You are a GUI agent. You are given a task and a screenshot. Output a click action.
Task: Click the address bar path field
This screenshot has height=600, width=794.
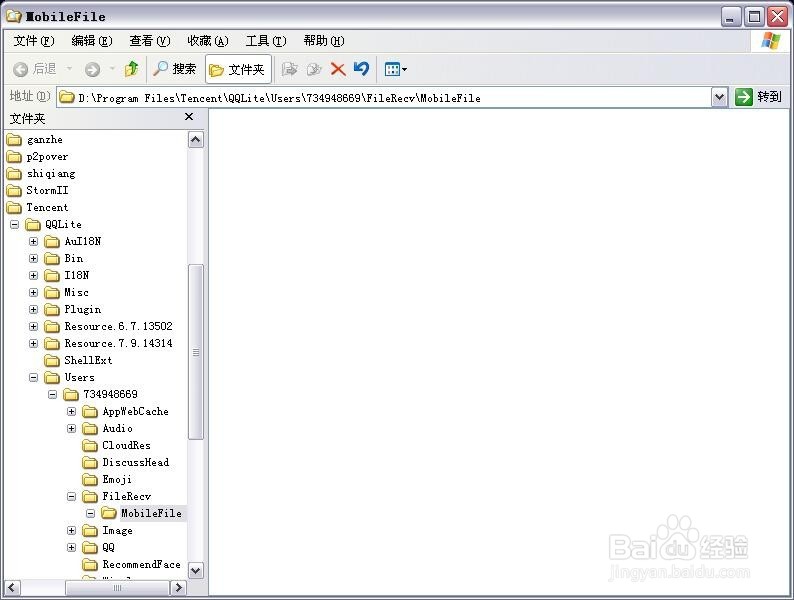click(x=384, y=97)
